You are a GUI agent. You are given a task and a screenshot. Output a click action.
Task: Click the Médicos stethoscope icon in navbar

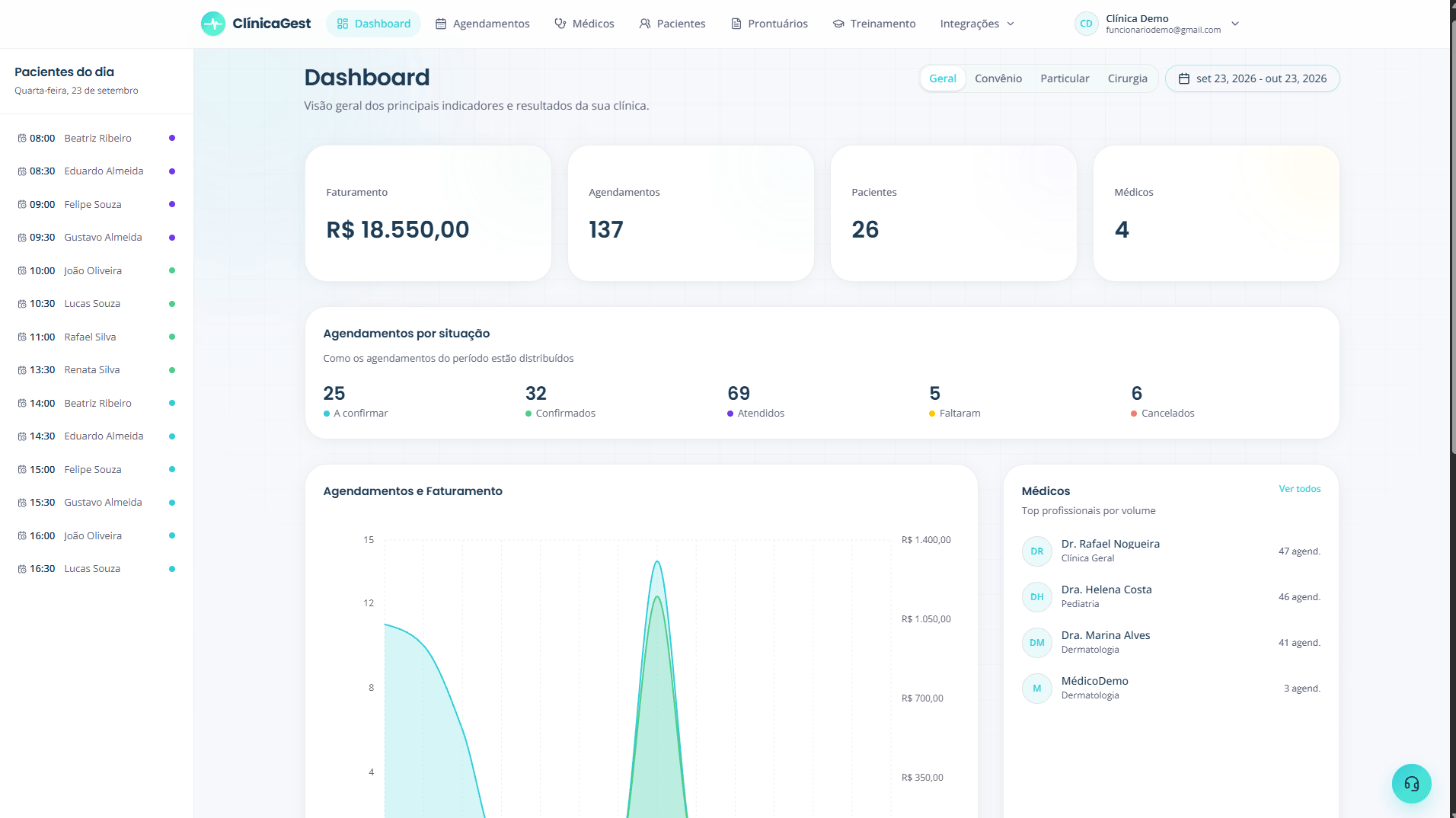coord(560,24)
